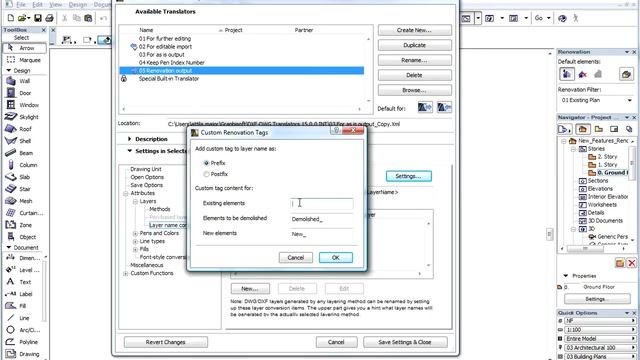
Task: Click the Rename translator button
Action: (415, 60)
